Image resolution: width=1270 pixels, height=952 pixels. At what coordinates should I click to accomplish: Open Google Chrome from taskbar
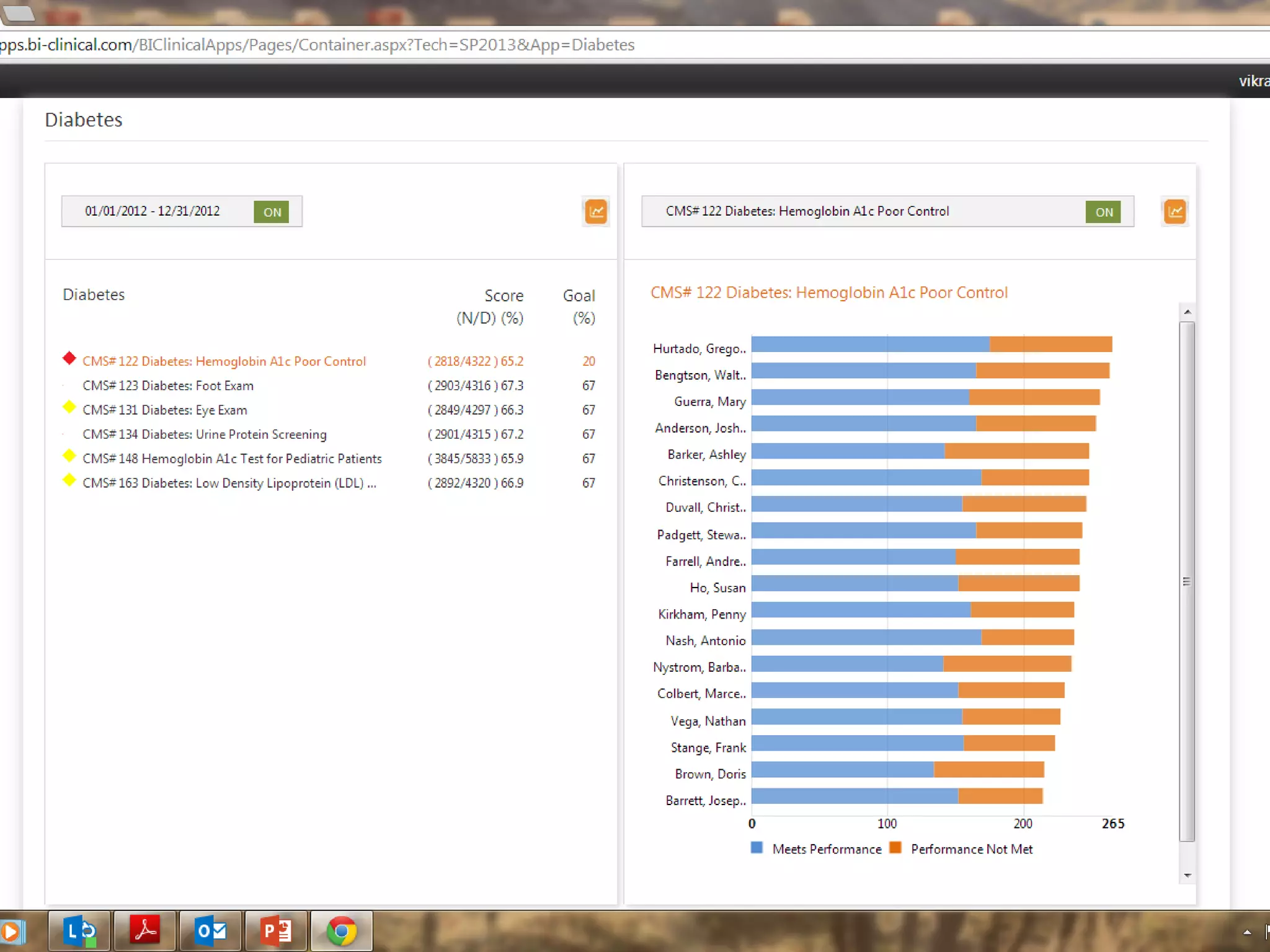click(341, 931)
